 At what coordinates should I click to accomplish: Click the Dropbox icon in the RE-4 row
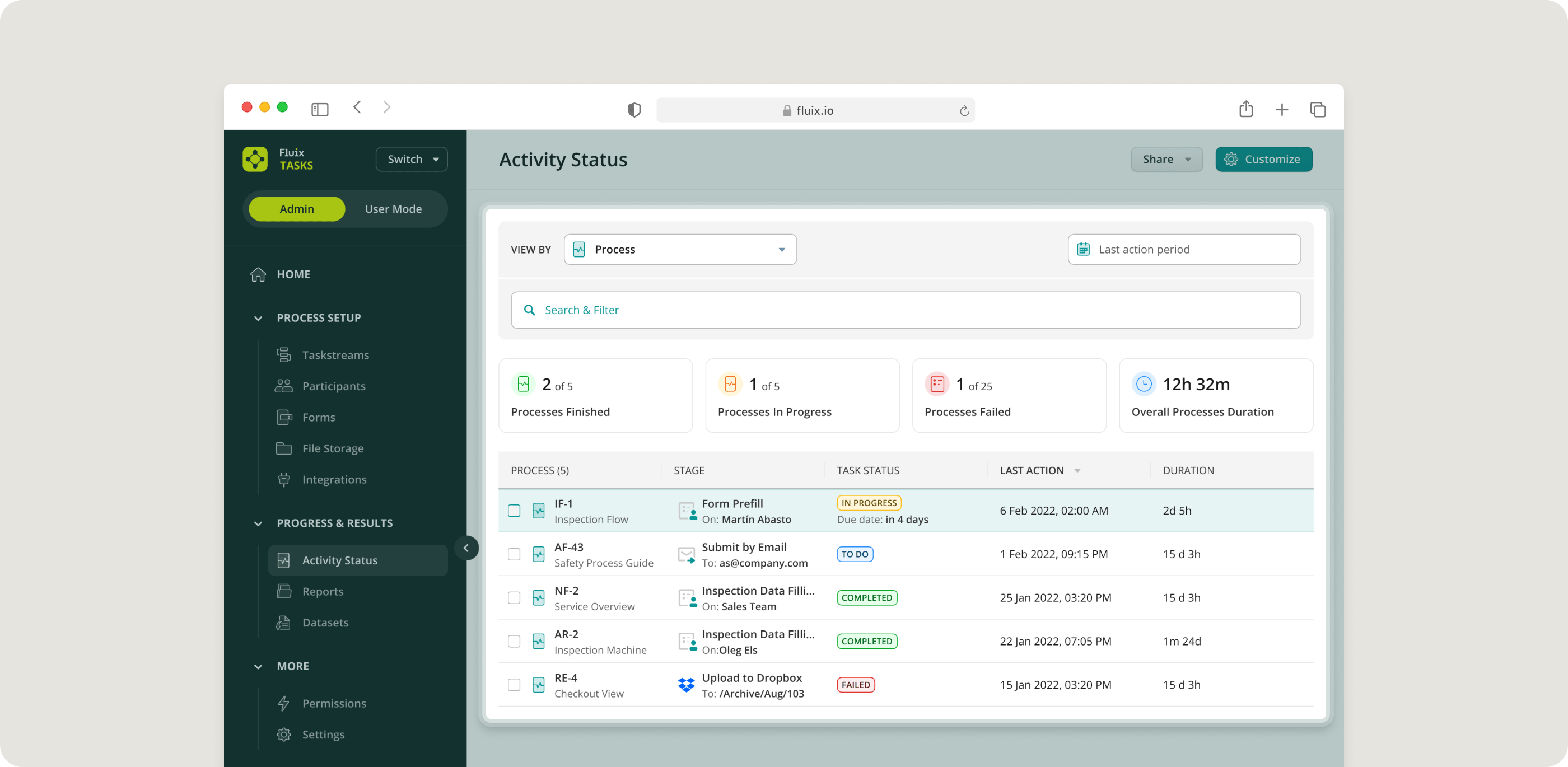686,685
